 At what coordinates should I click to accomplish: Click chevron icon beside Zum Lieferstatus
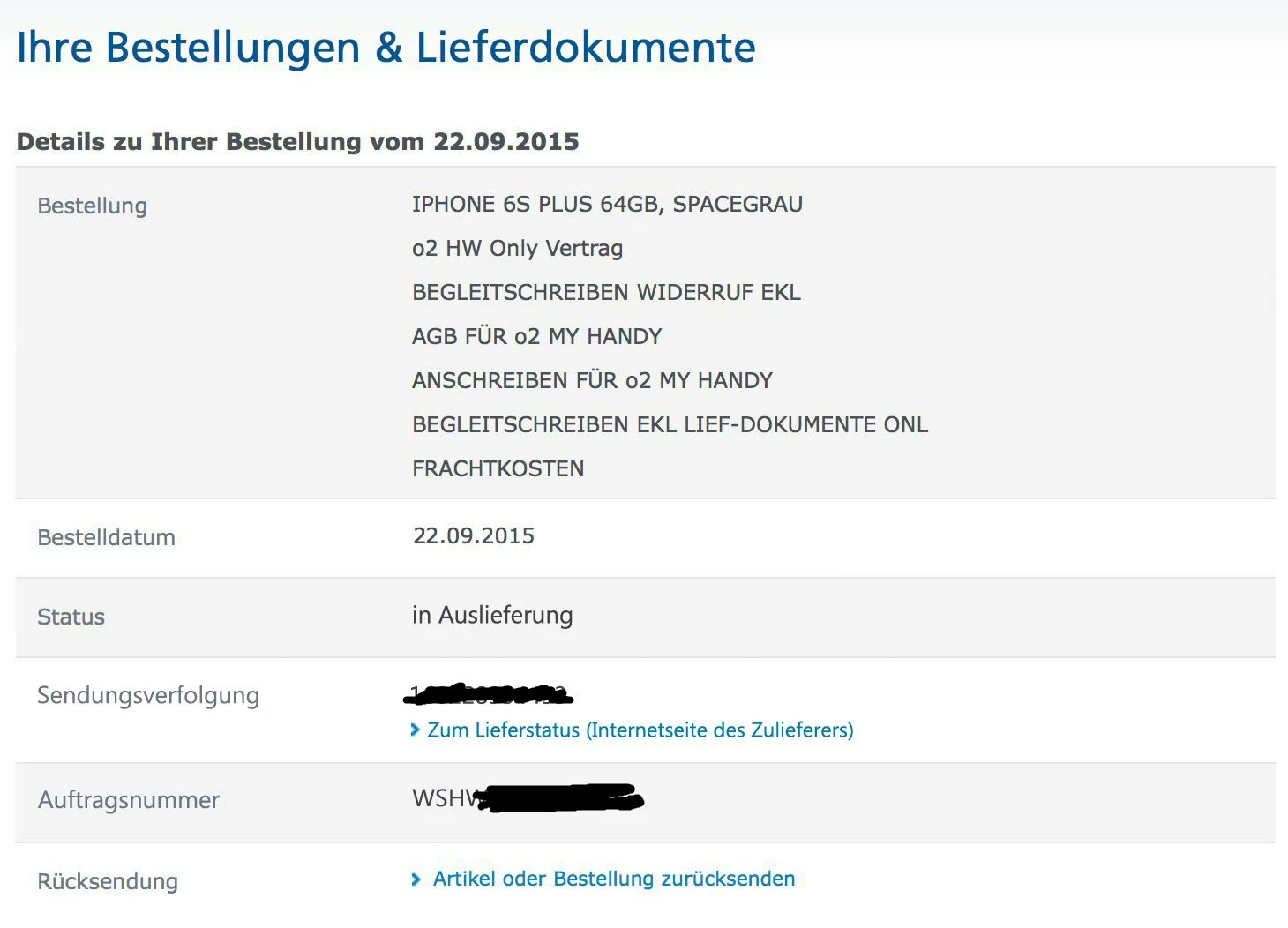(x=416, y=730)
